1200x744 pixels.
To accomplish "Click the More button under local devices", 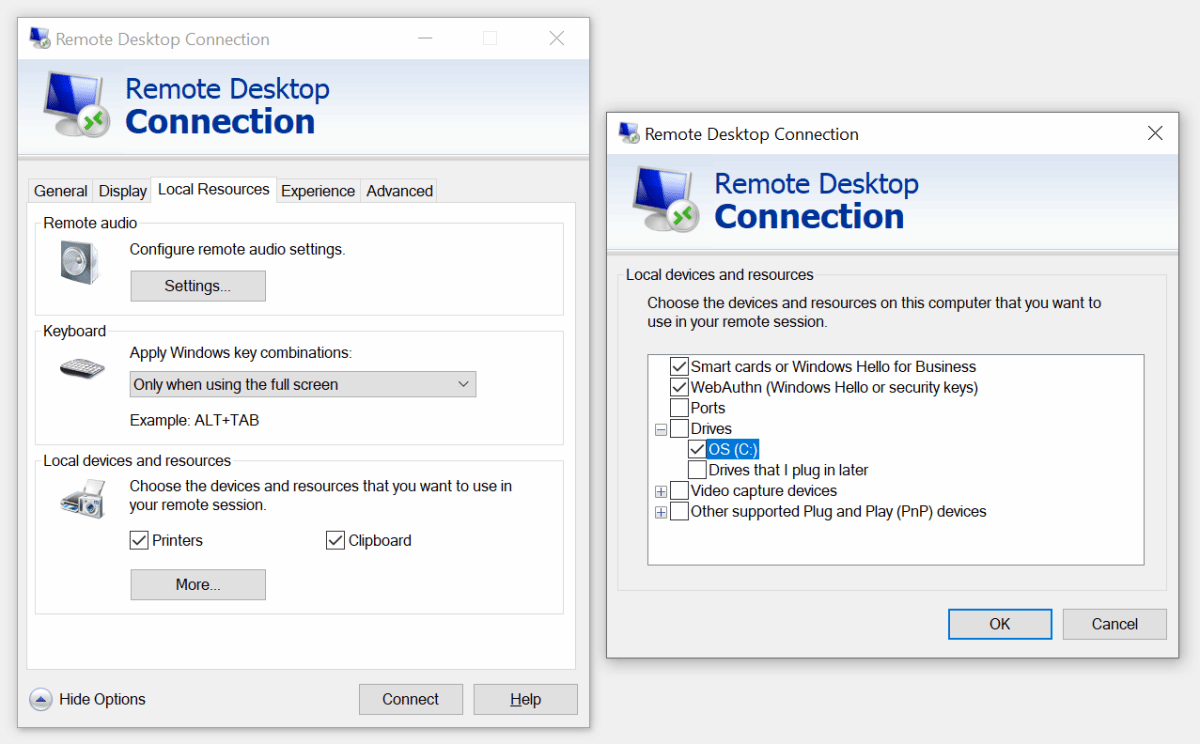I will 197,584.
